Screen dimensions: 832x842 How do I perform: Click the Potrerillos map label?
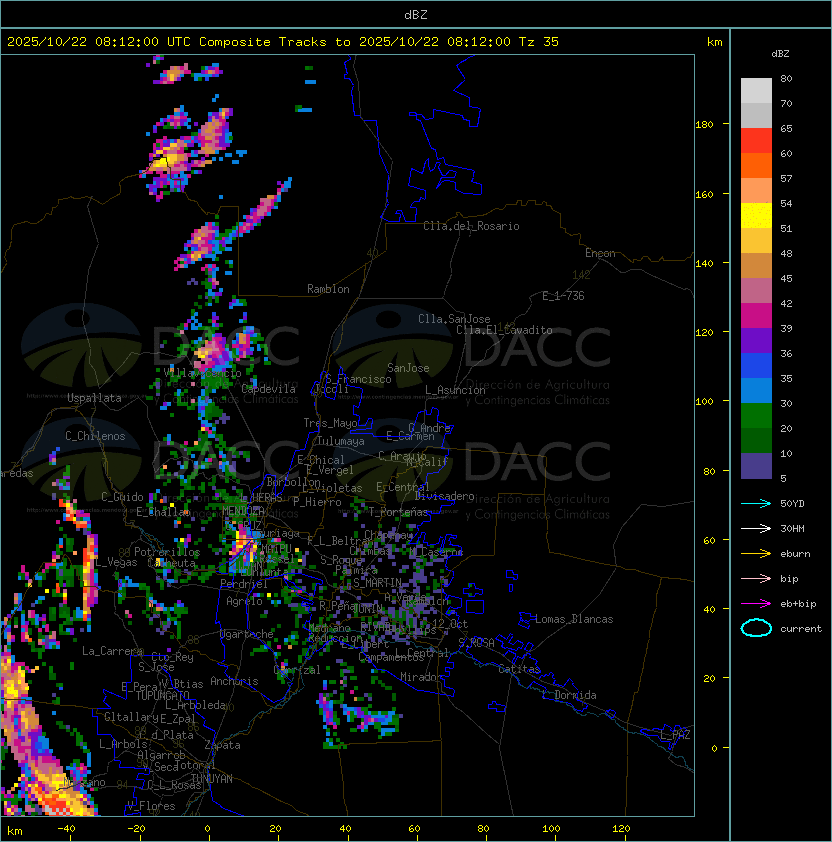(167, 552)
